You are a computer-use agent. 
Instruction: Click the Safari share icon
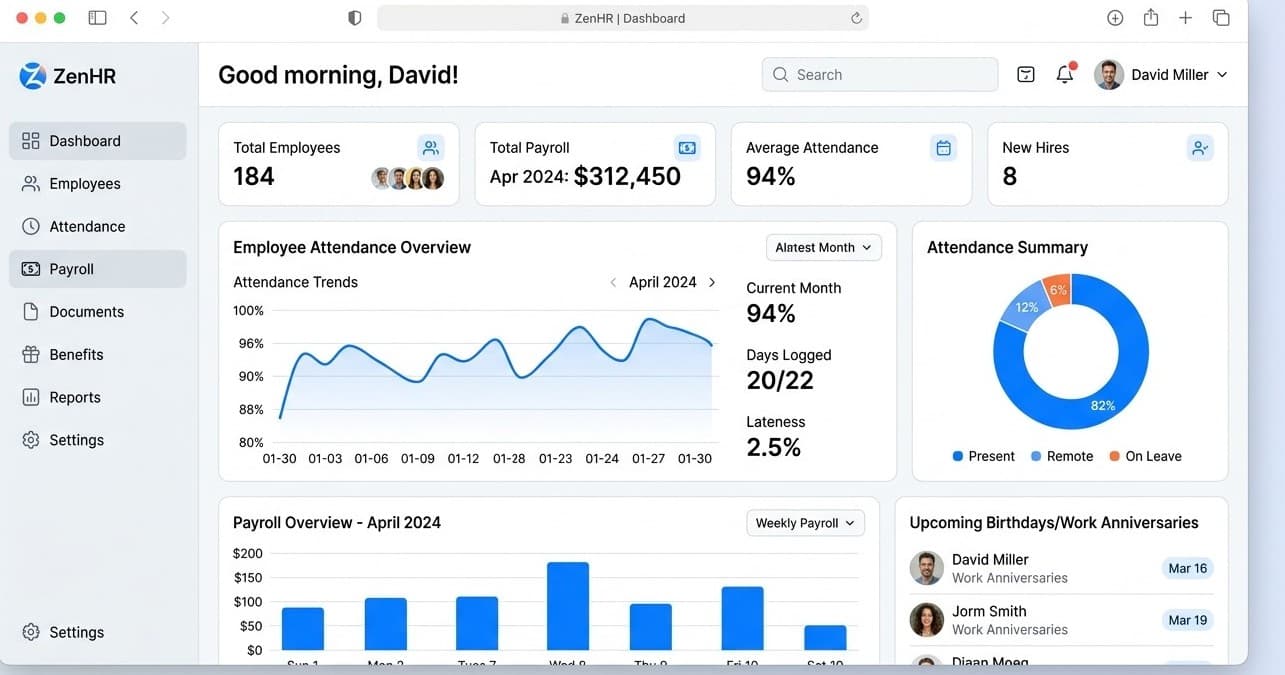pos(1151,17)
